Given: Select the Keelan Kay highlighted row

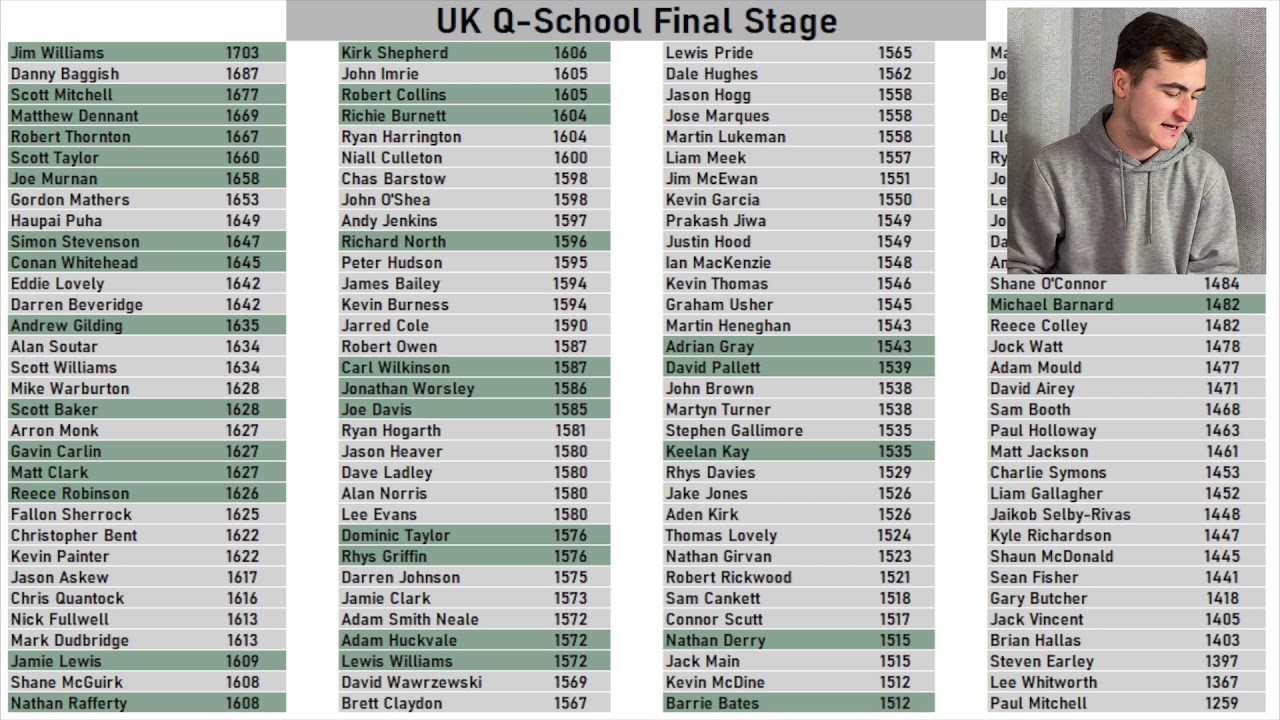Looking at the screenshot, I should (x=799, y=451).
